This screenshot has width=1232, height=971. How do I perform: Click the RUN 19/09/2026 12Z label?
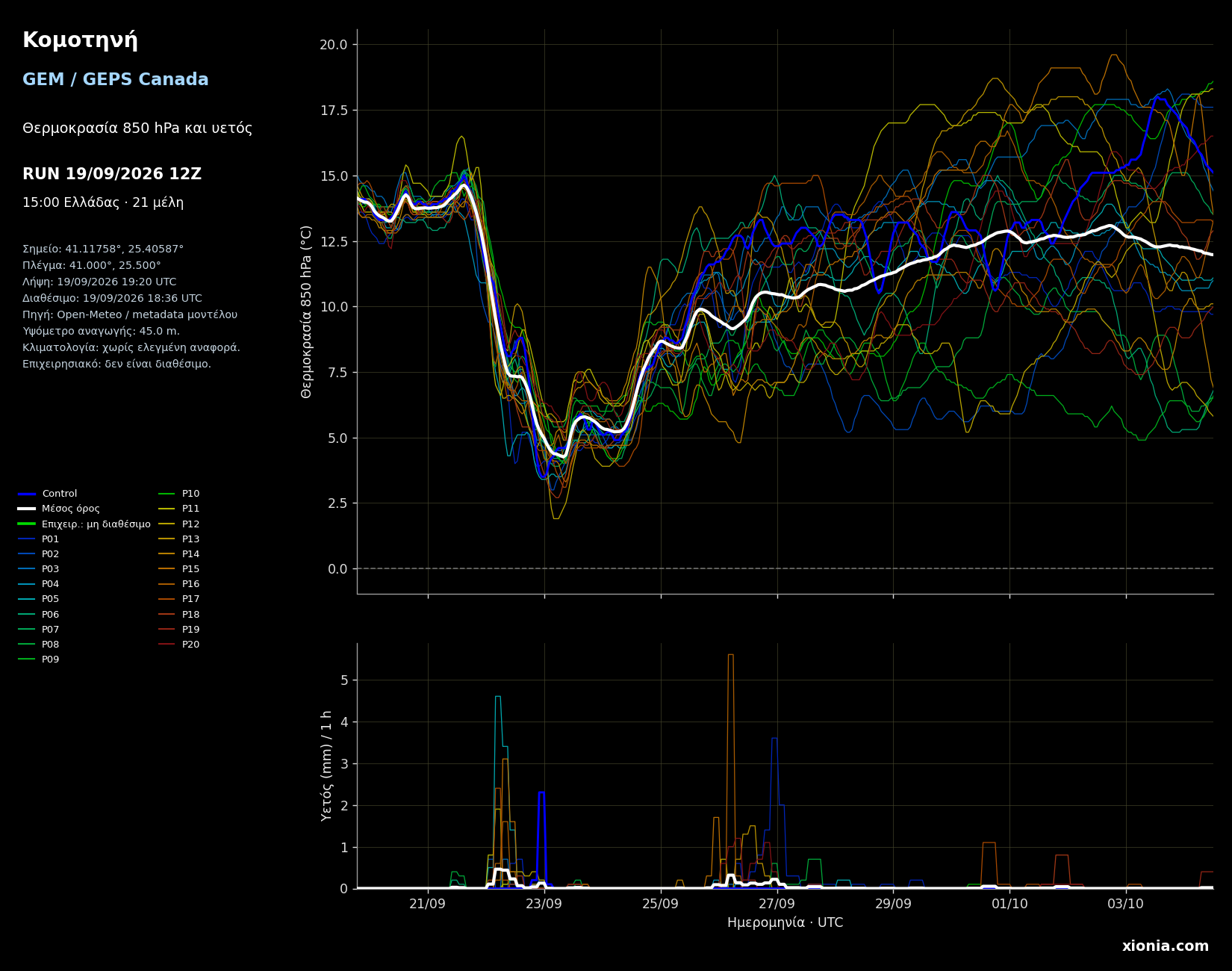point(112,174)
